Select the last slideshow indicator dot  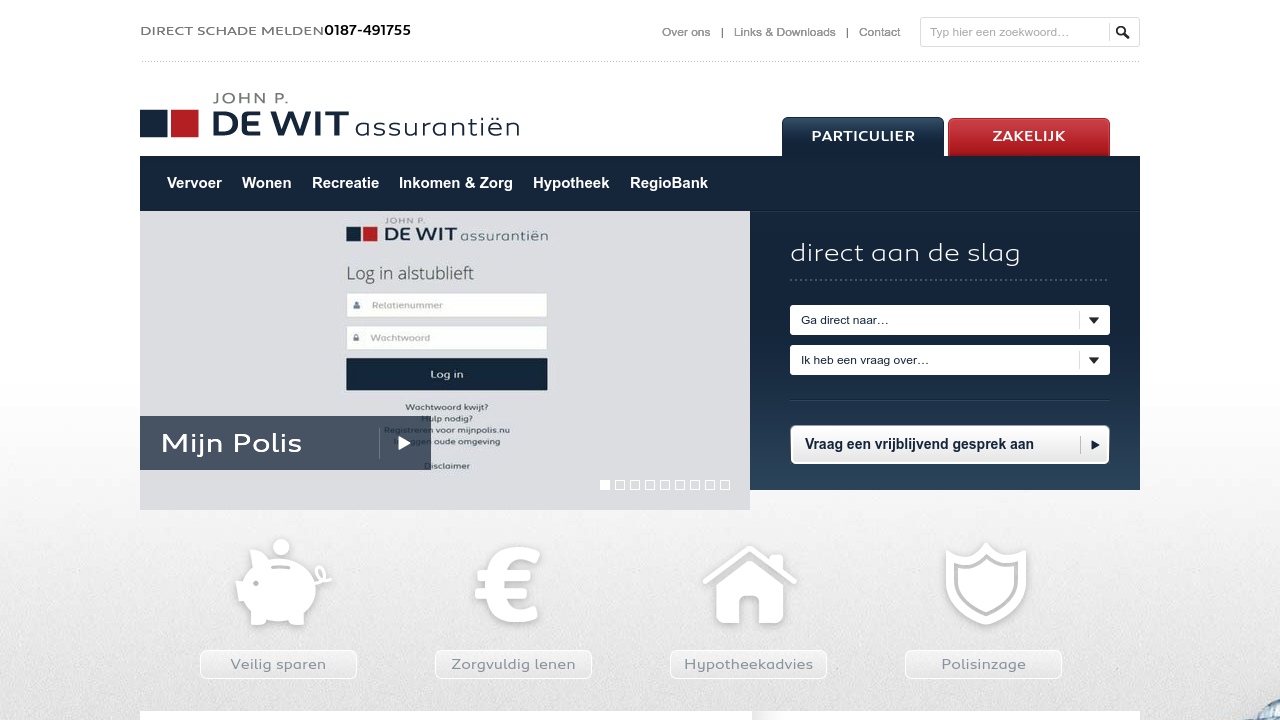point(725,485)
